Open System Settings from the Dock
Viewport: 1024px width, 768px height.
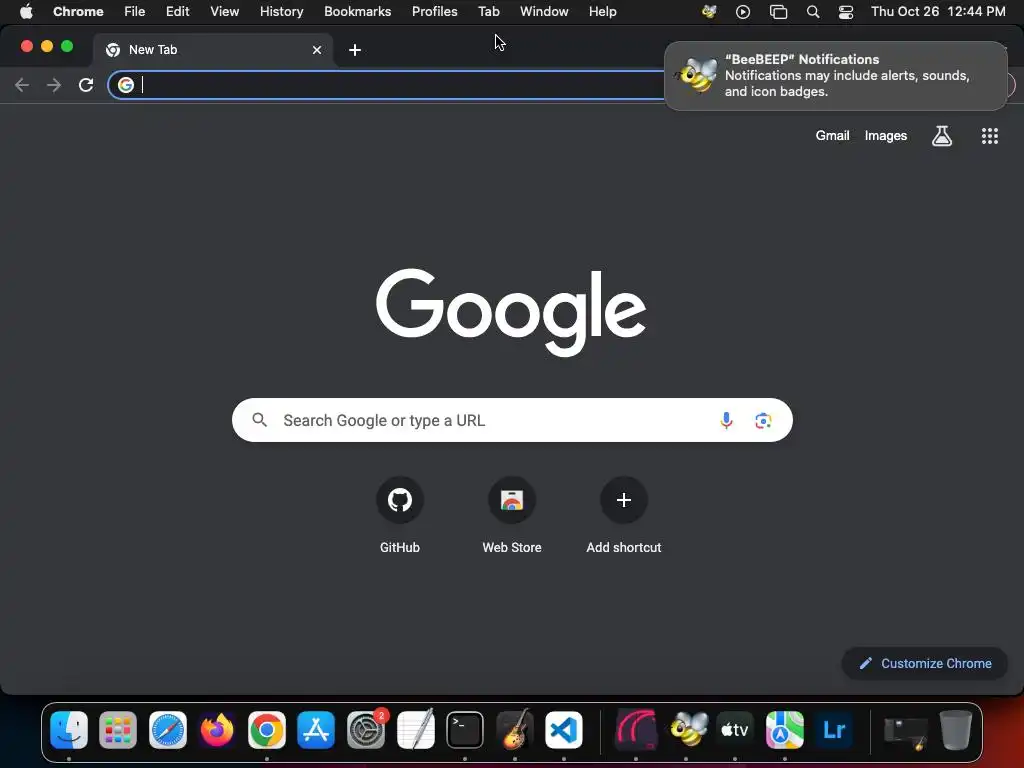tap(366, 729)
